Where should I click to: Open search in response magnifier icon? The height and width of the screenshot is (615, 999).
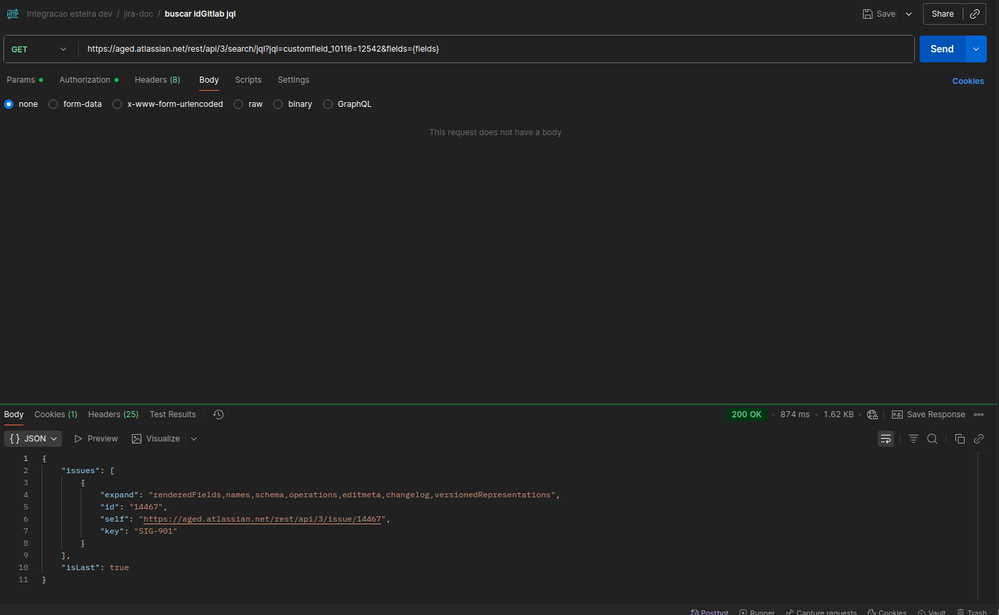coord(932,438)
